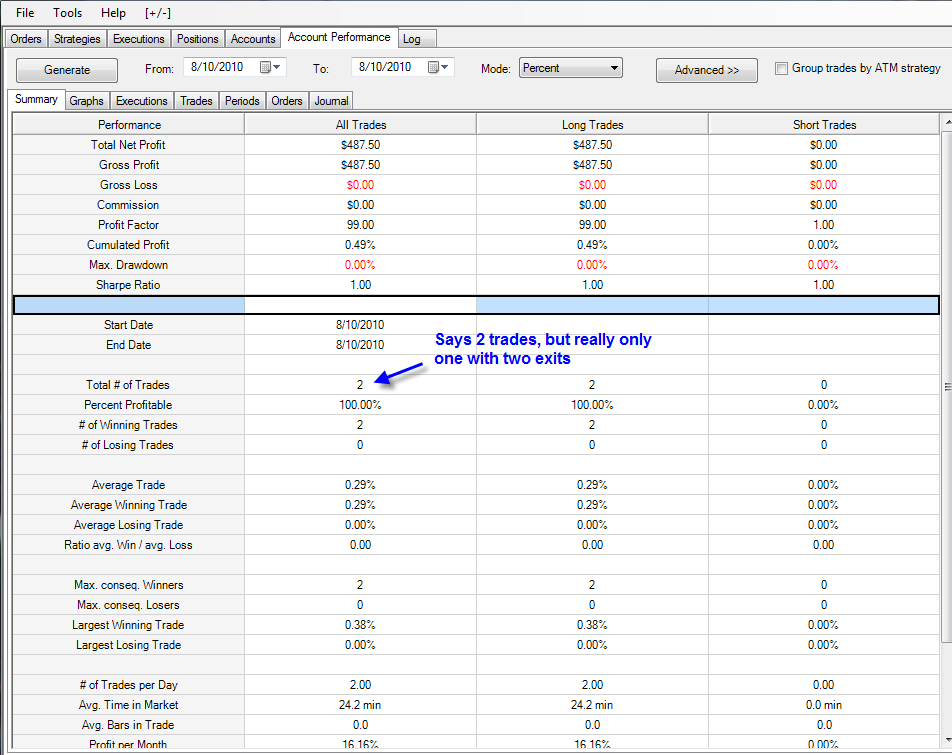Click the scroll down arrow of table
Screen dimensions: 952x755
coord(947,740)
